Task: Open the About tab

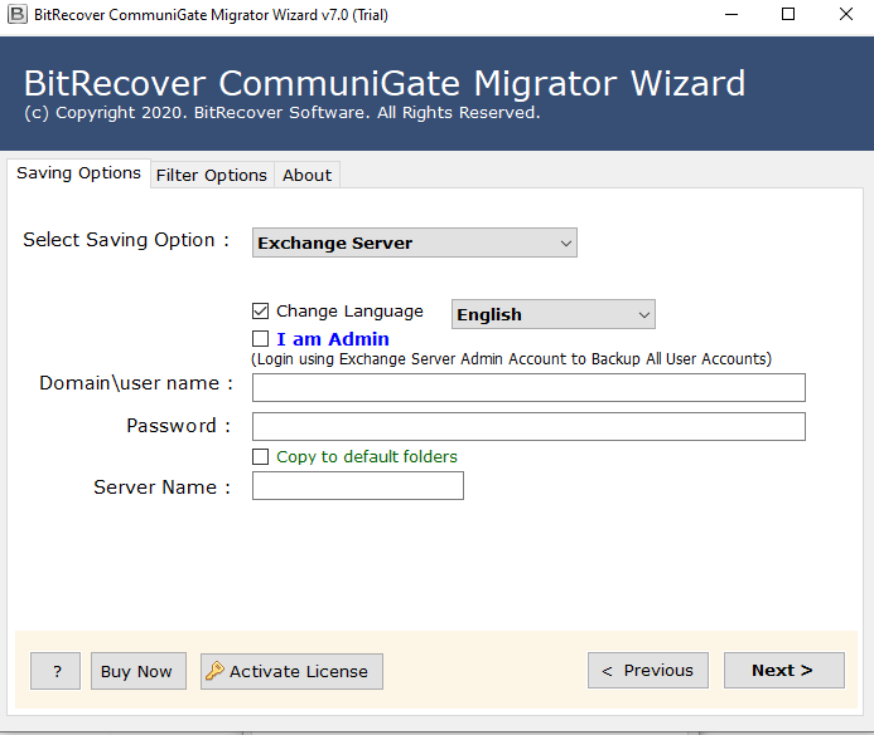Action: pyautogui.click(x=306, y=175)
